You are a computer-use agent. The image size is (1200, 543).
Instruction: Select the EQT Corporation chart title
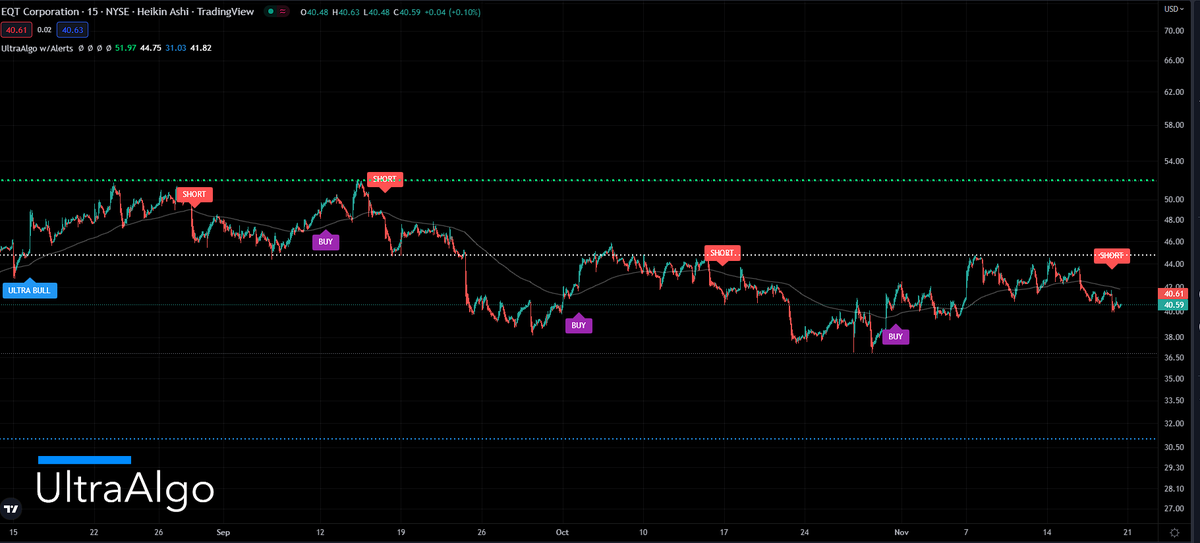tap(126, 12)
